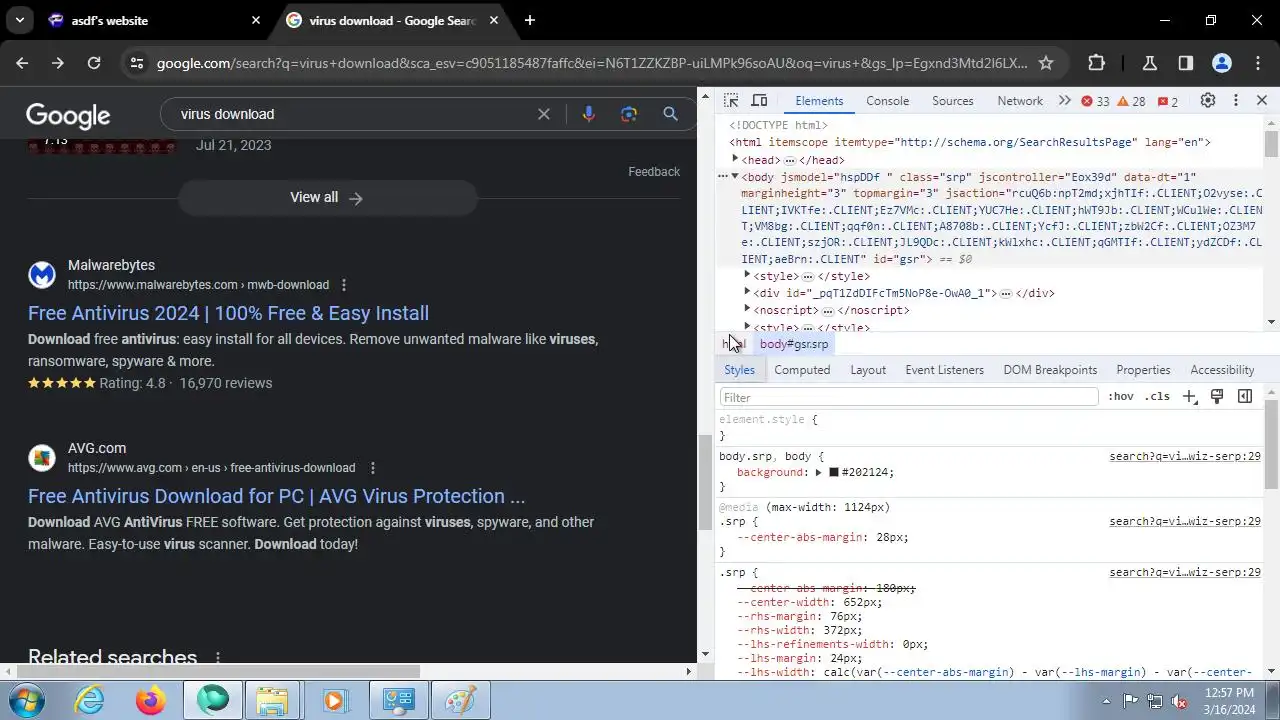
Task: Expand the first style node under body
Action: coord(747,275)
